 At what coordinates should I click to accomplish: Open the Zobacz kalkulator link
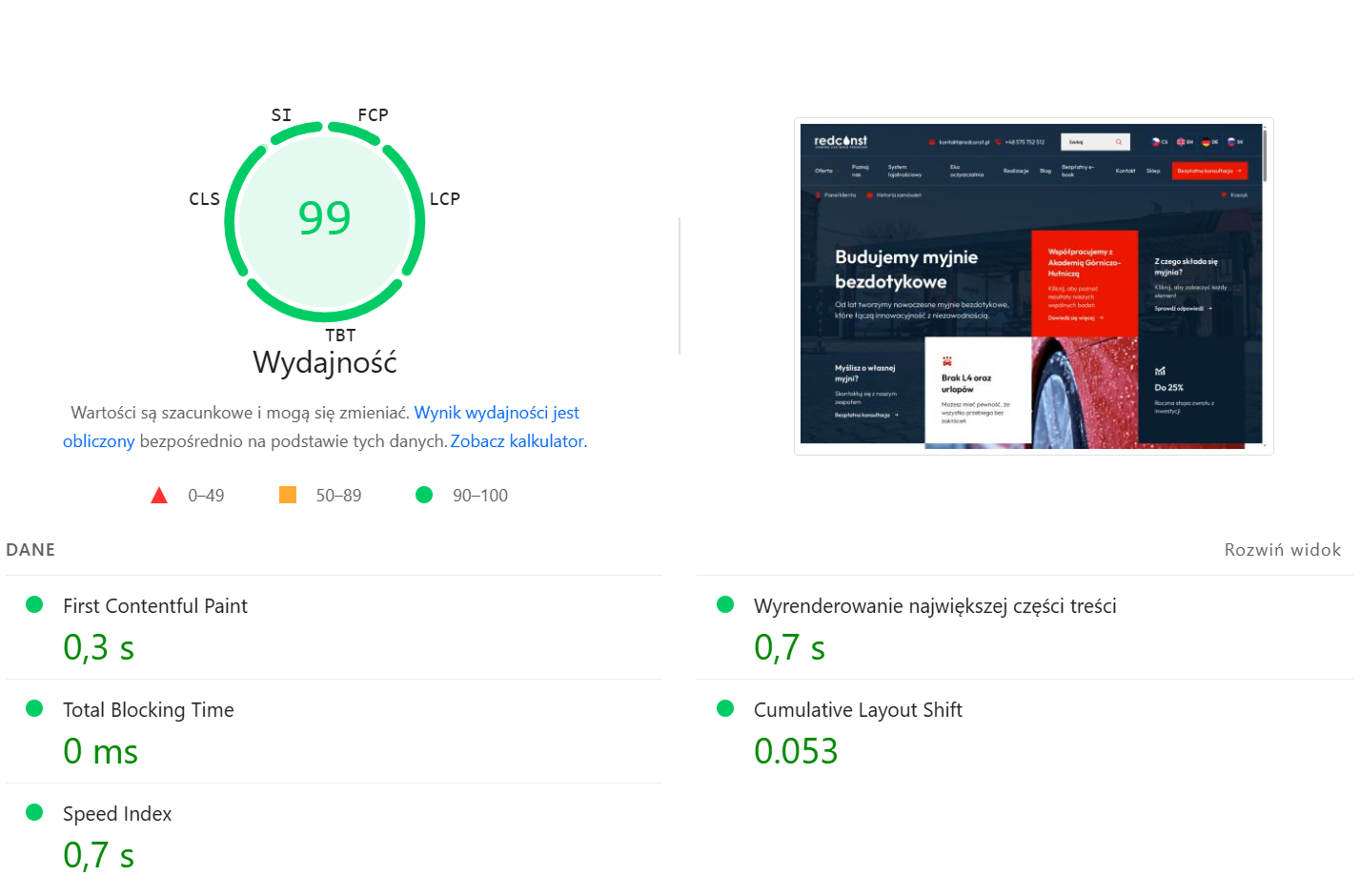point(517,441)
